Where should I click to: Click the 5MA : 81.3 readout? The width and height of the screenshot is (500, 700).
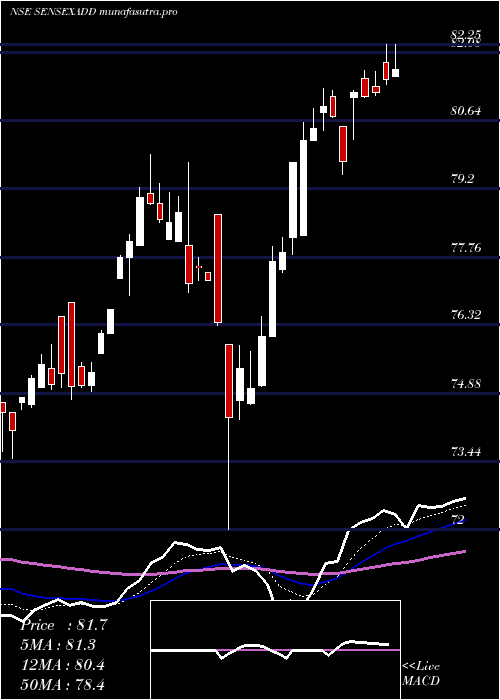(x=58, y=645)
